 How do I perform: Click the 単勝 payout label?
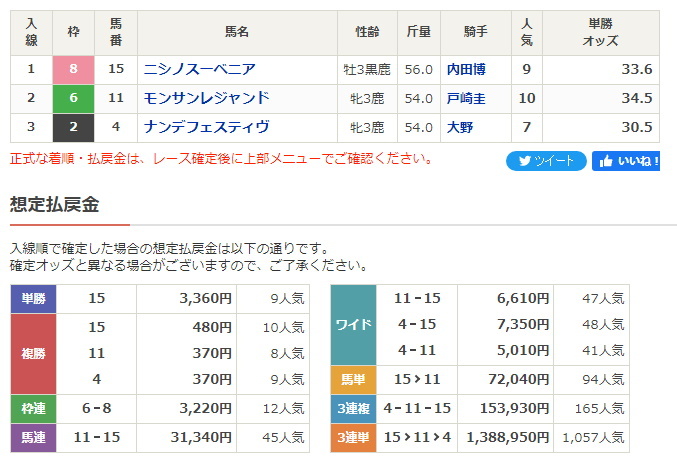click(34, 298)
